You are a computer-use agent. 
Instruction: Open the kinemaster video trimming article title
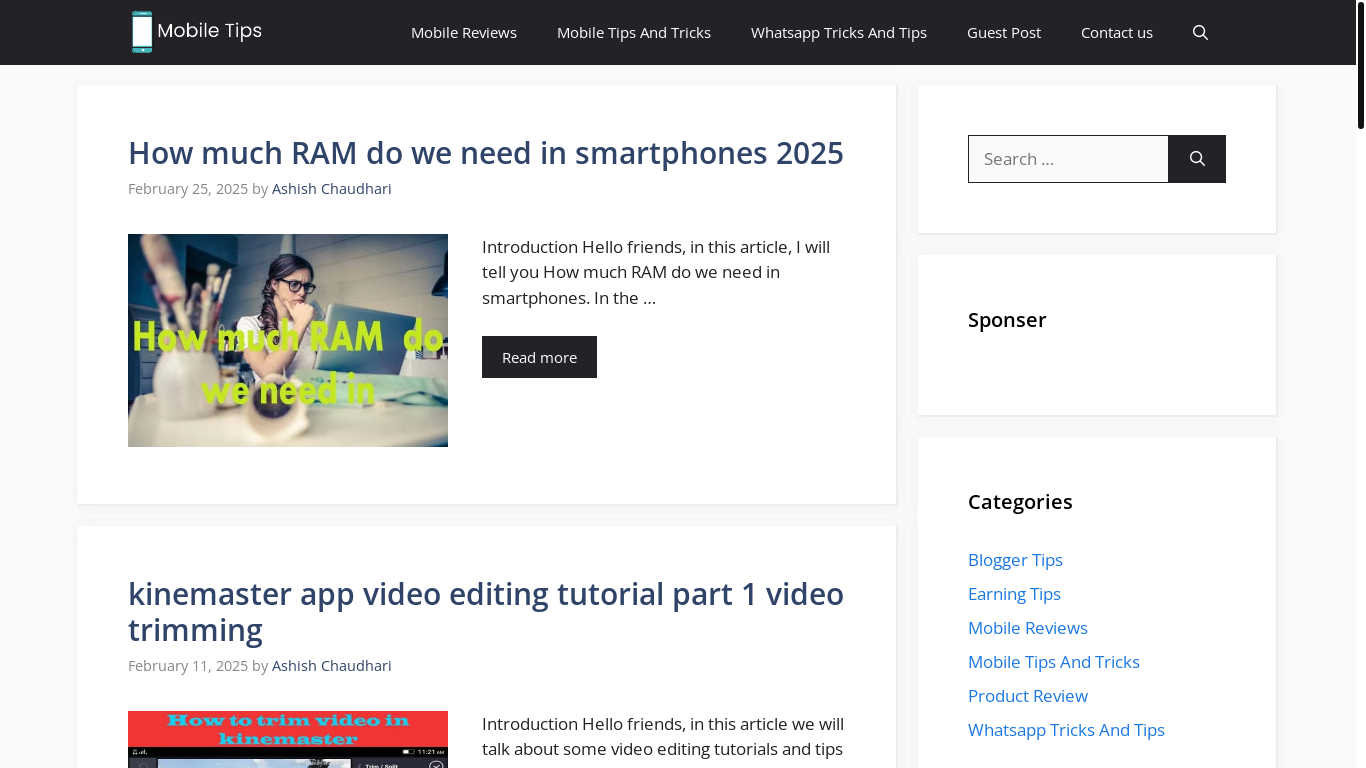click(486, 612)
